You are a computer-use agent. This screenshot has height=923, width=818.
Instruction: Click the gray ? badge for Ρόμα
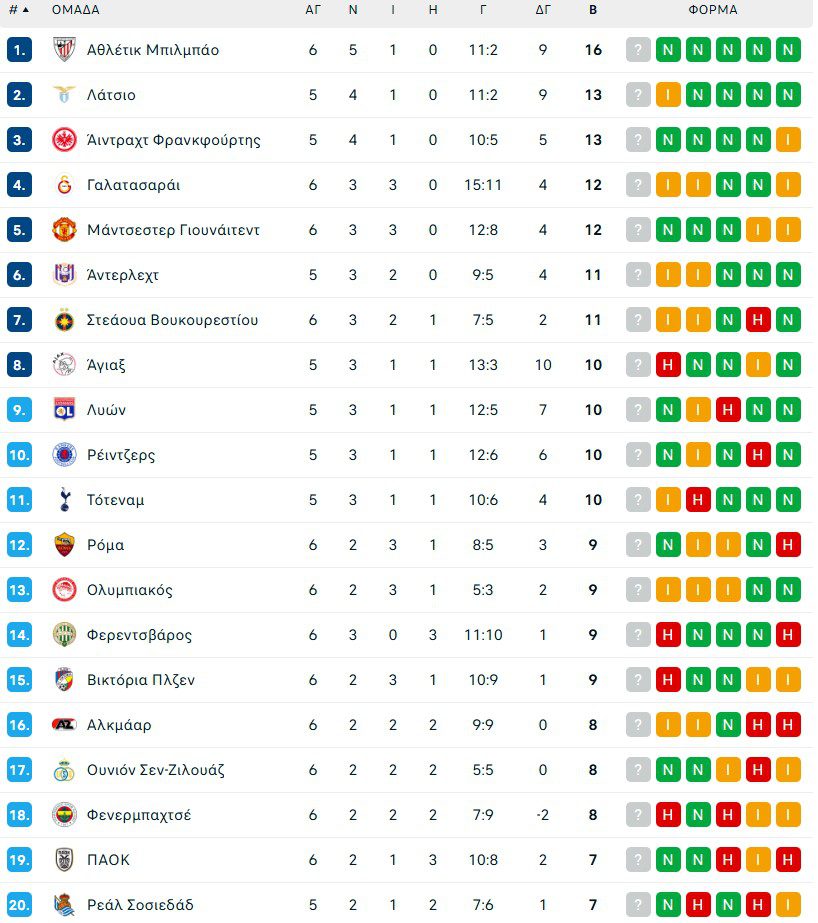tap(638, 545)
